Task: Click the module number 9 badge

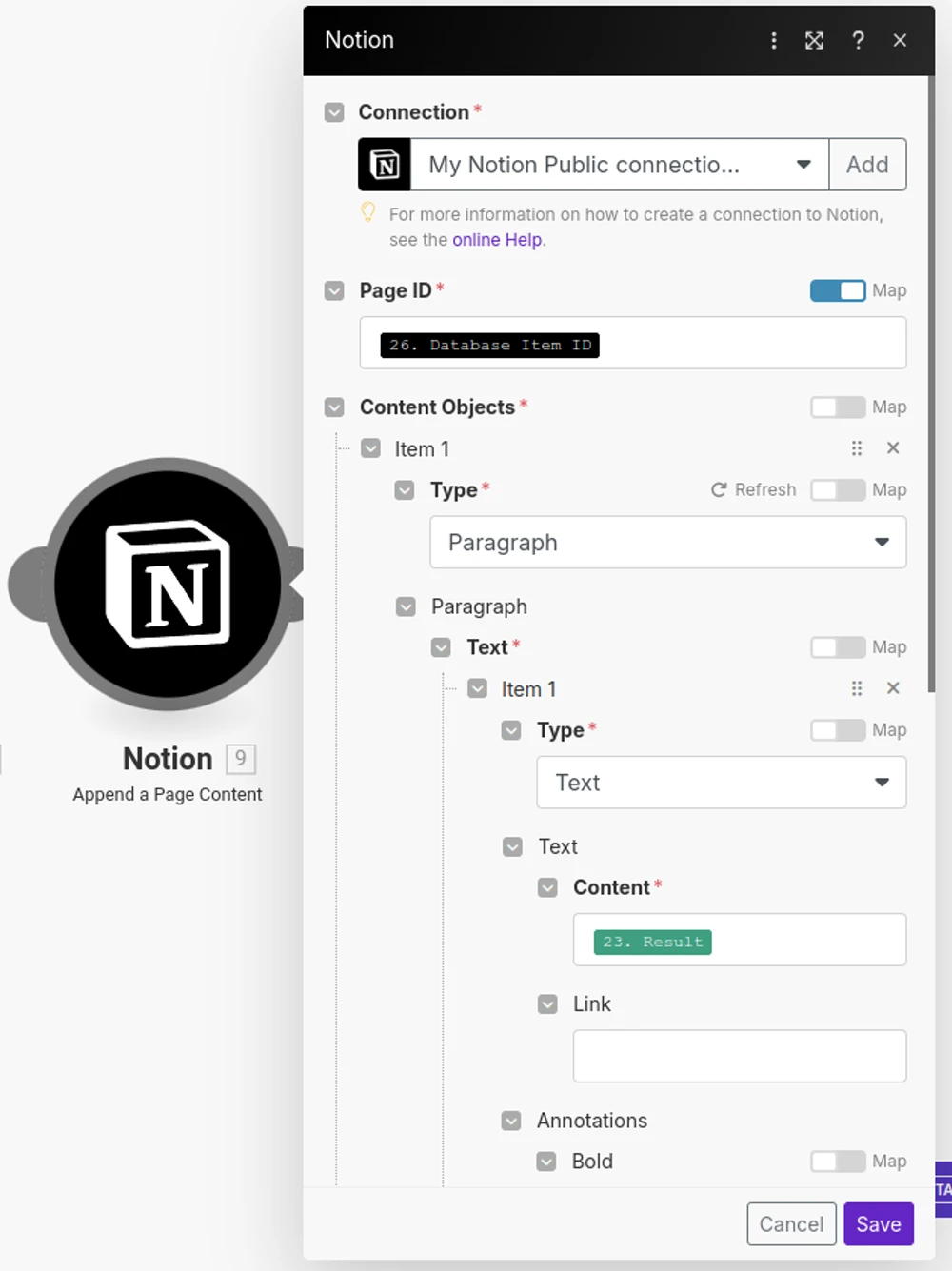Action: pyautogui.click(x=241, y=759)
